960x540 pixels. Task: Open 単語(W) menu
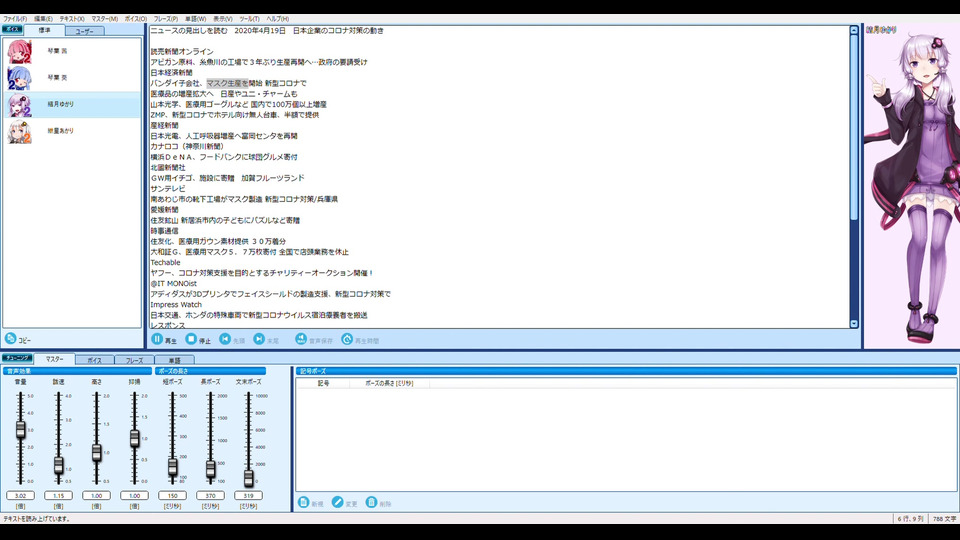pos(195,19)
